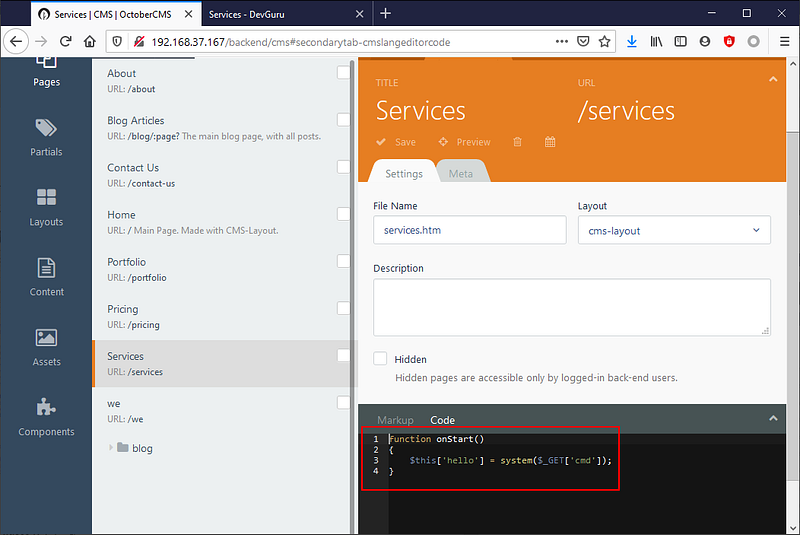Viewport: 800px width, 535px height.
Task: Open the insecure connection padlock info
Action: coord(139,42)
